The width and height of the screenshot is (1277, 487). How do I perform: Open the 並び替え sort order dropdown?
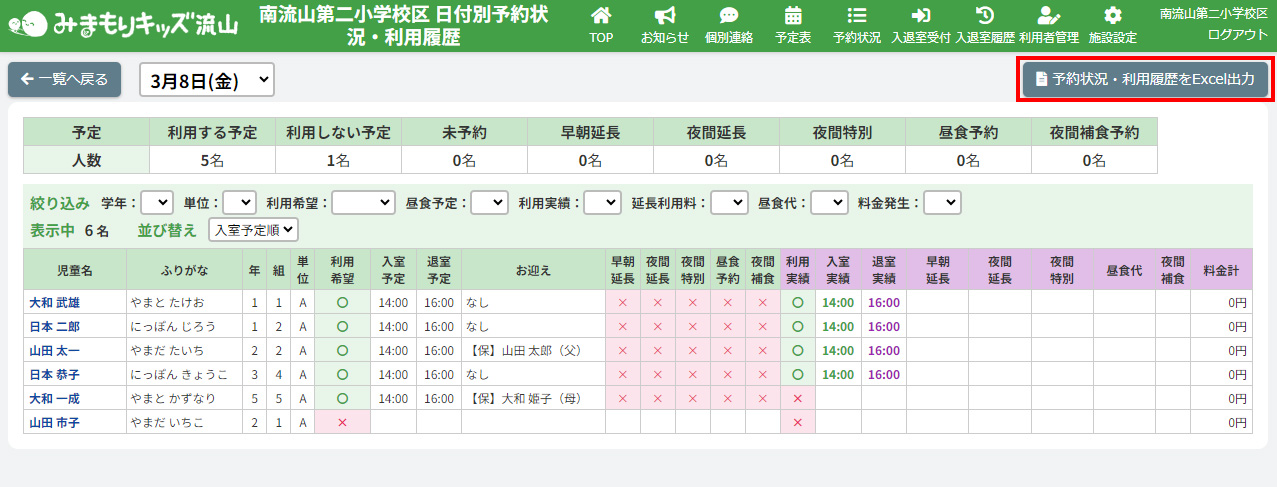(x=253, y=230)
